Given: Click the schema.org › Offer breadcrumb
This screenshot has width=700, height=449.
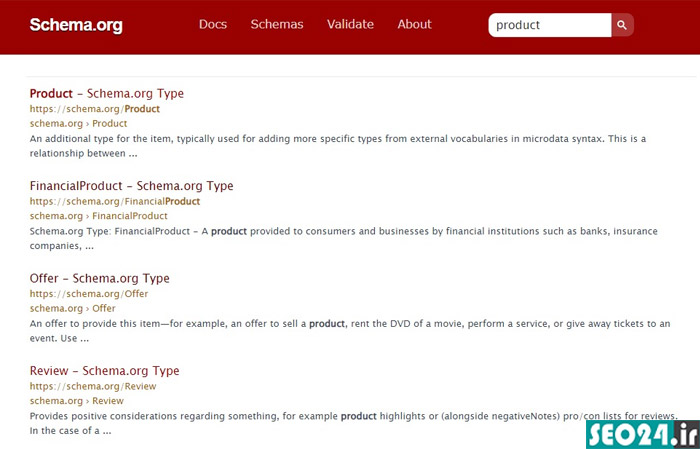Looking at the screenshot, I should 73,308.
